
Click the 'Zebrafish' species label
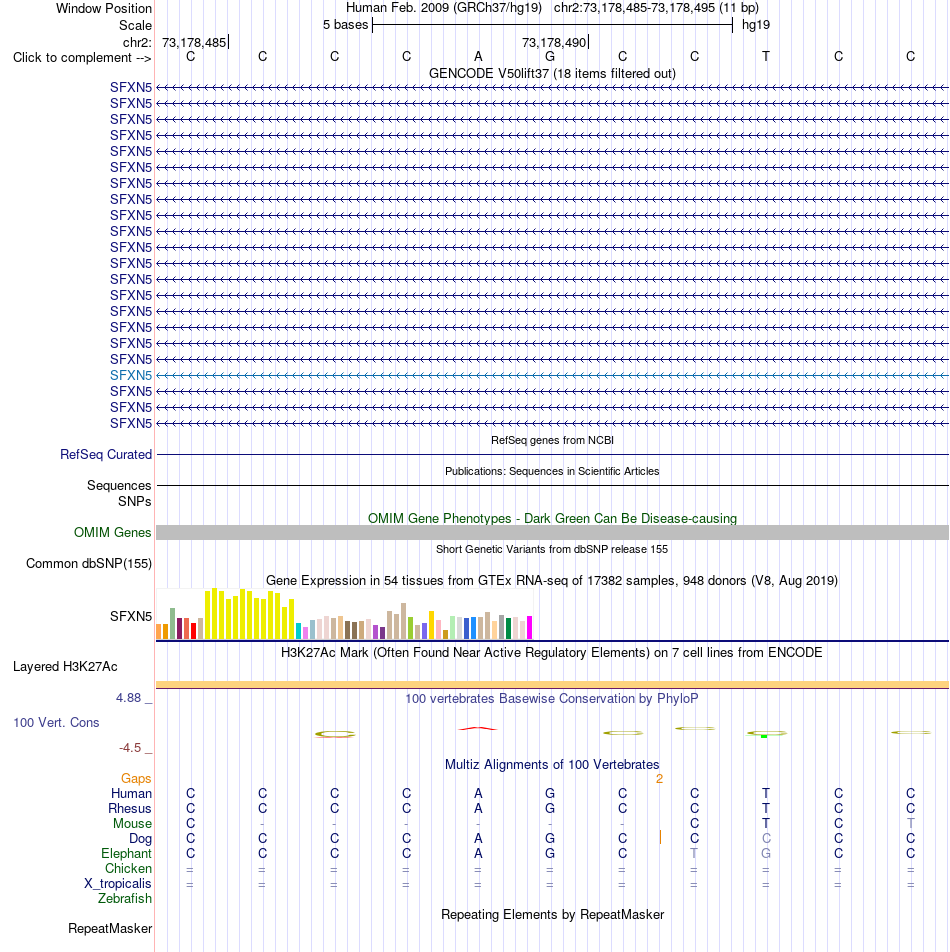[125, 899]
